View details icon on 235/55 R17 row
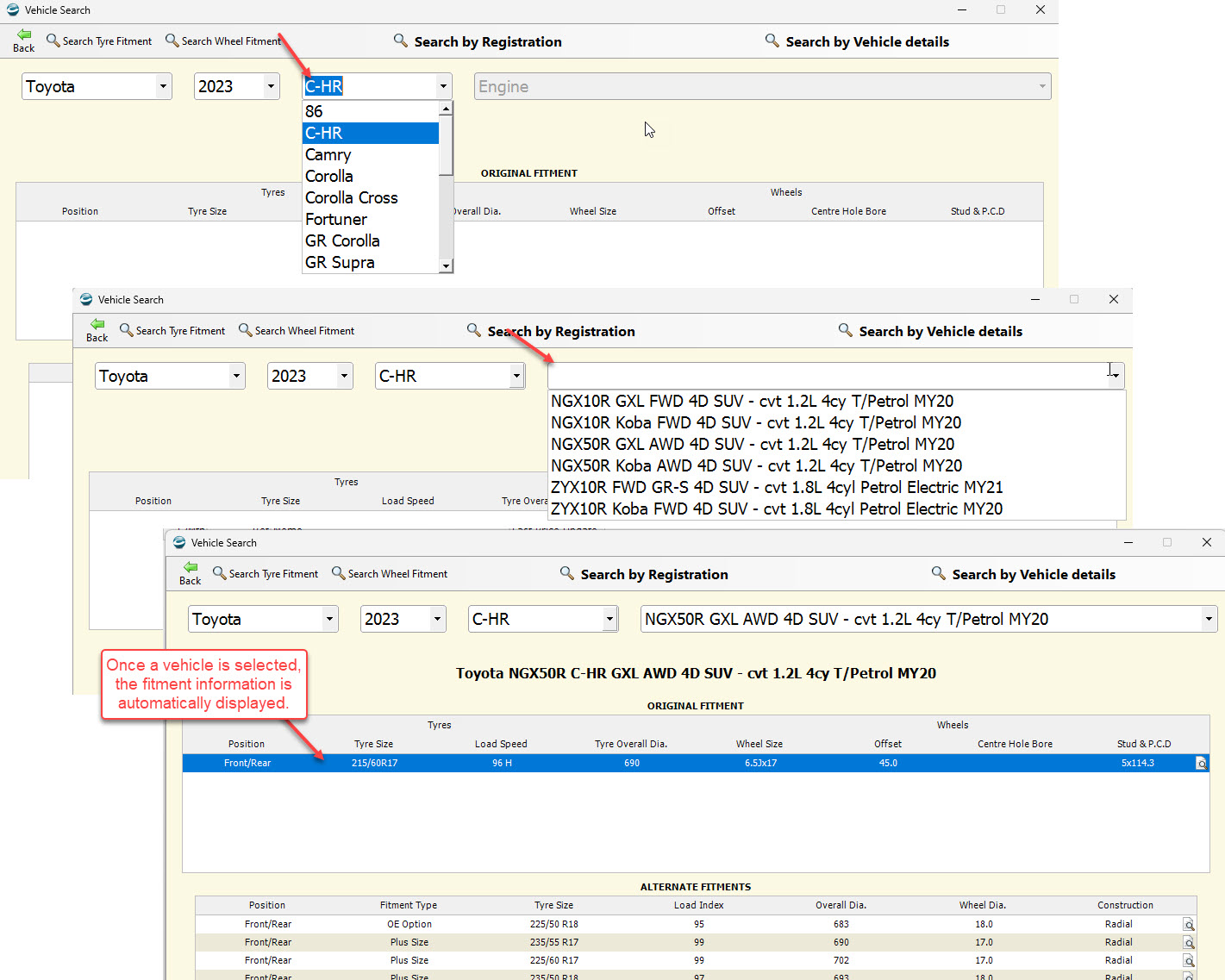Screen dimensions: 1225x980 [x=1189, y=943]
